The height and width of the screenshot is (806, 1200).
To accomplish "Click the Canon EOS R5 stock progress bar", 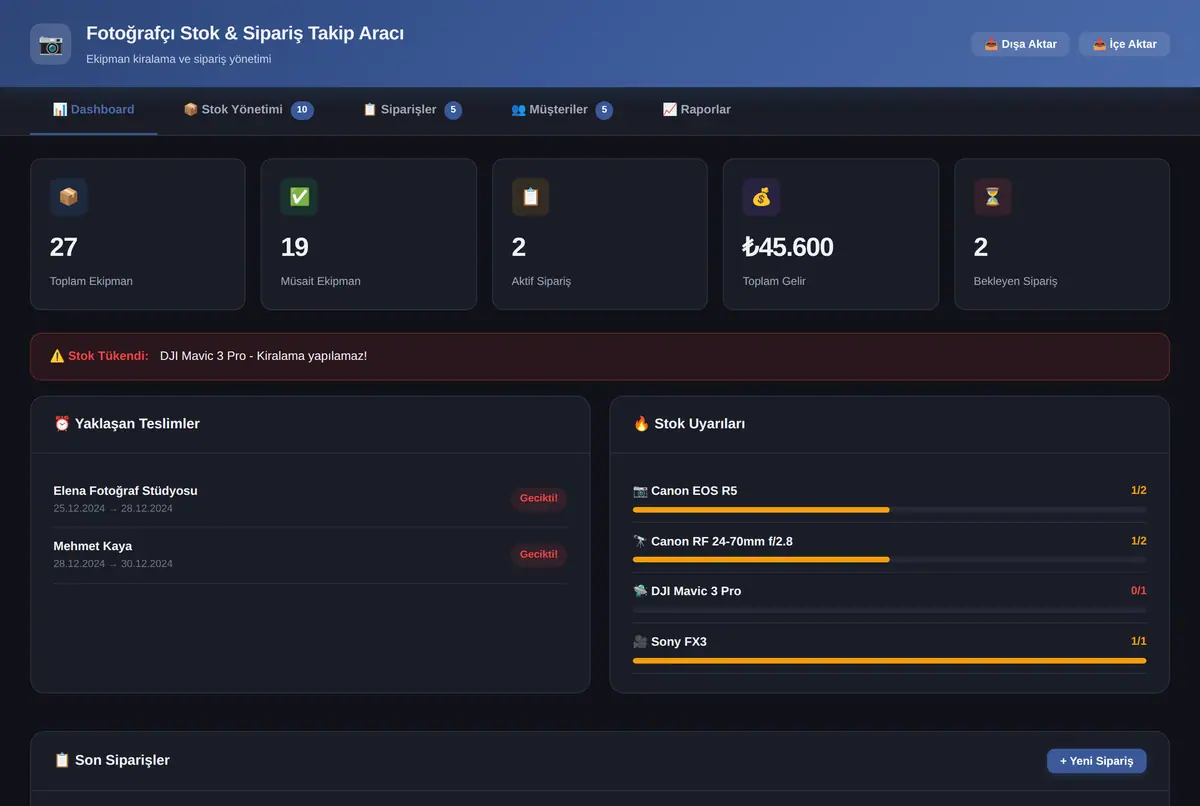I will [x=890, y=510].
